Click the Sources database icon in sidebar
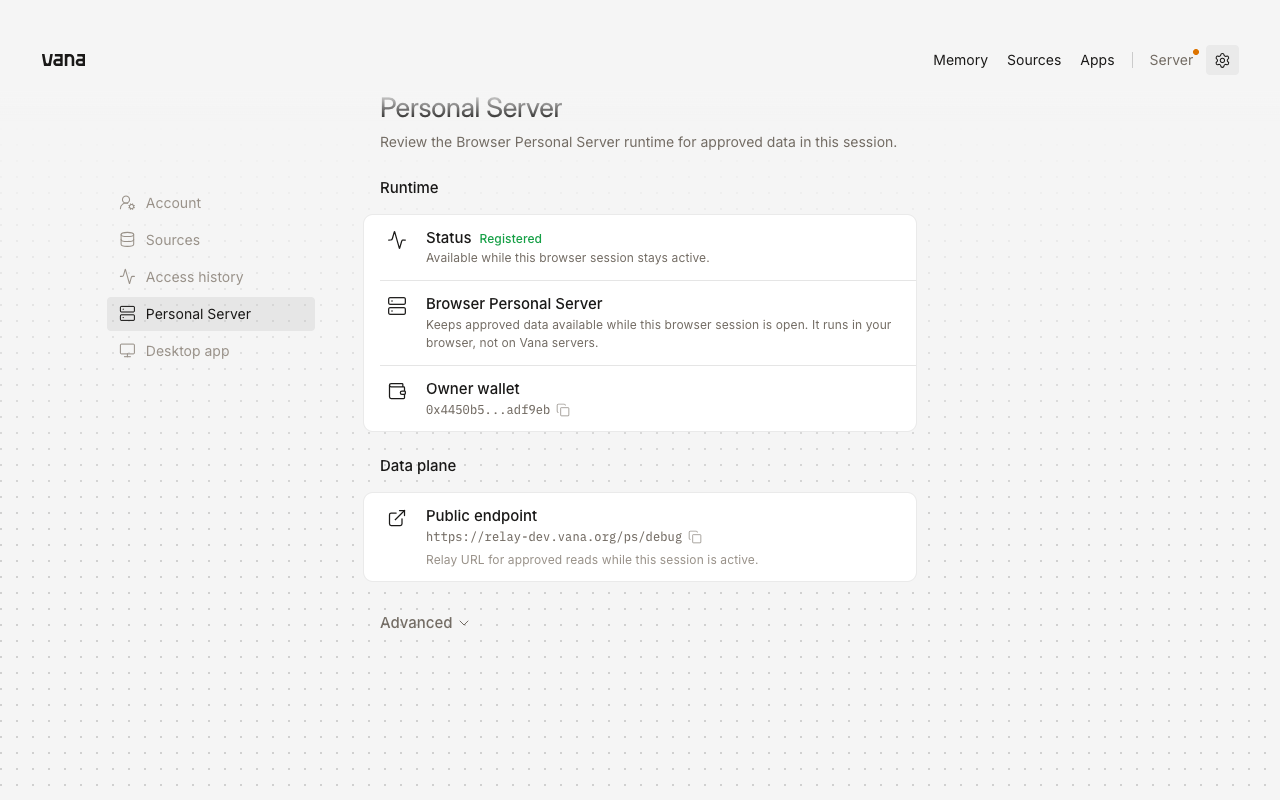Viewport: 1280px width, 800px height. [127, 240]
